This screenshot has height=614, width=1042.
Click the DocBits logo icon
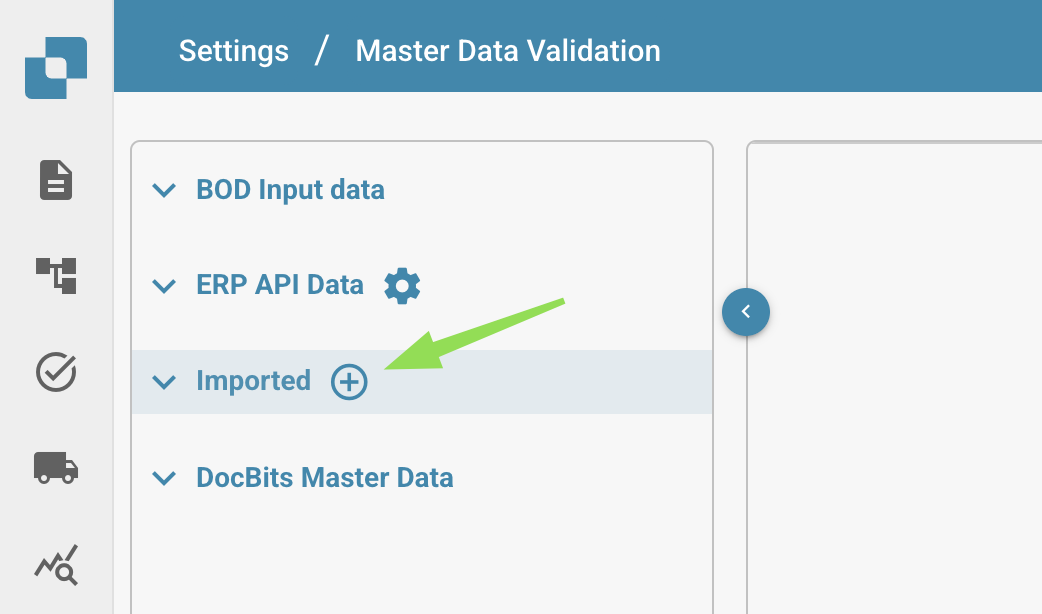coord(56,67)
